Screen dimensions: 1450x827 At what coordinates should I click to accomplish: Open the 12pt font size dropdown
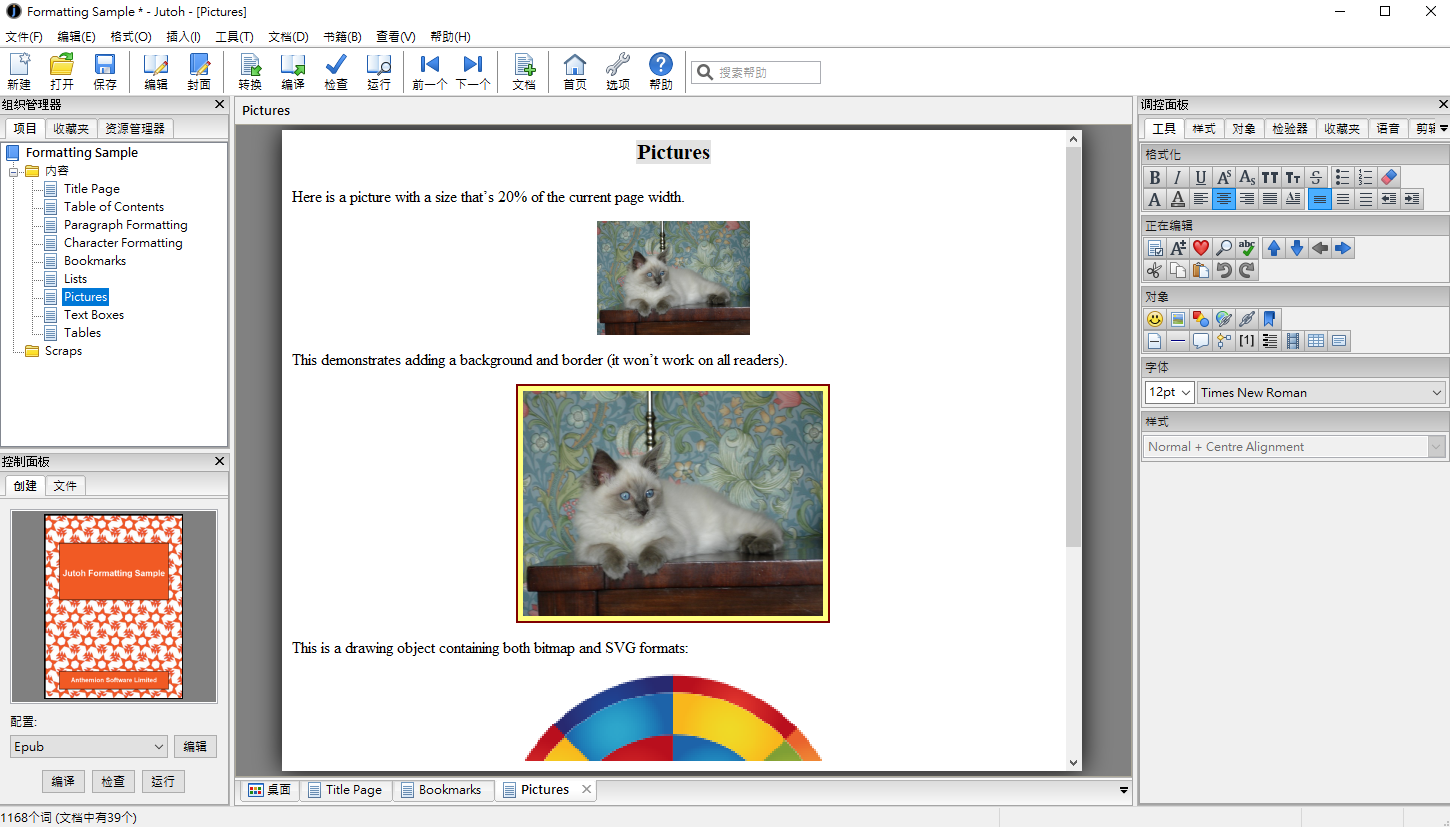pyautogui.click(x=1169, y=392)
